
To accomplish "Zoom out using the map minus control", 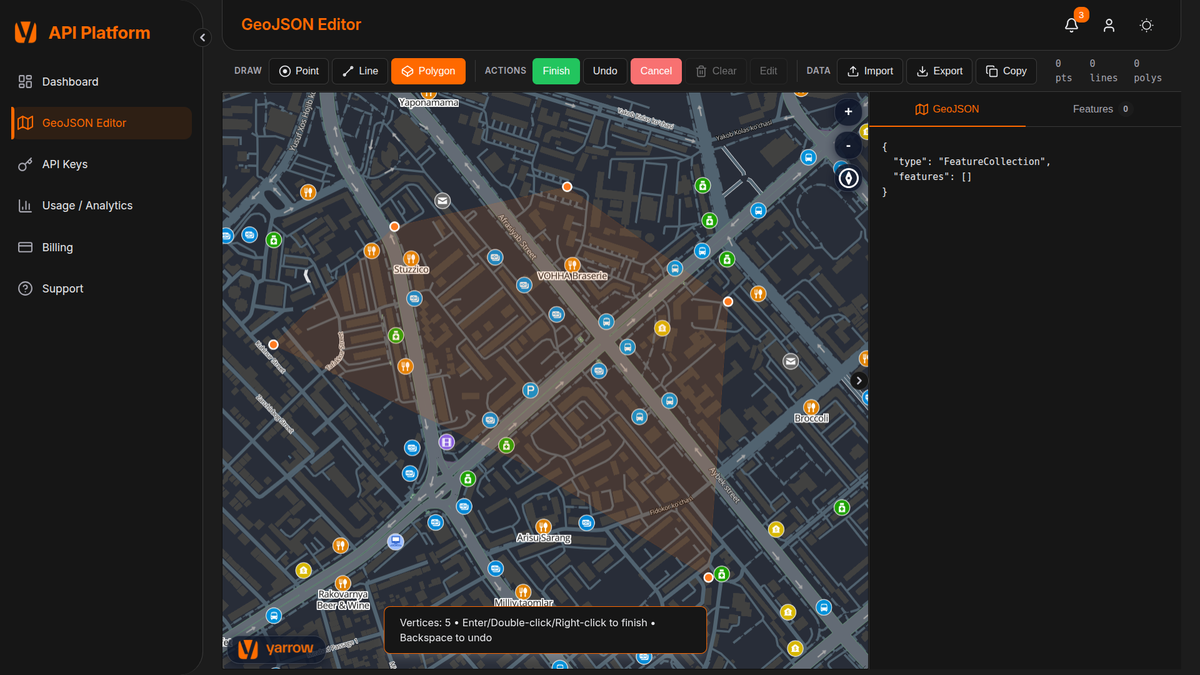I will (x=848, y=144).
